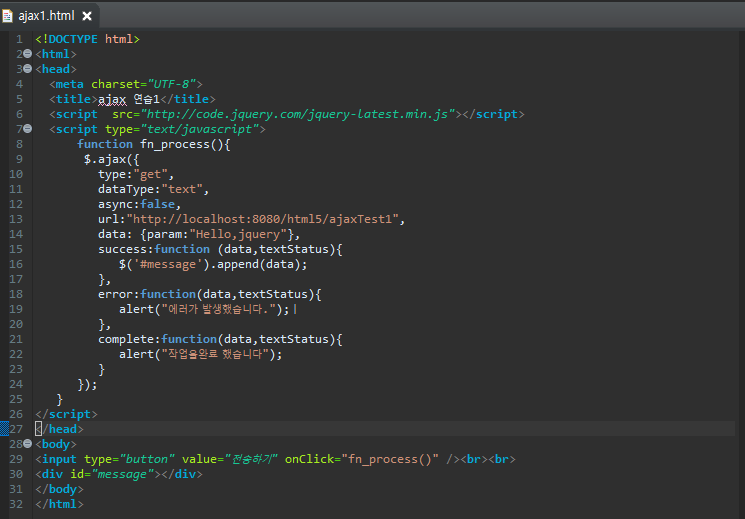
Task: Click the fn_process function name on line 8
Action: (x=175, y=144)
